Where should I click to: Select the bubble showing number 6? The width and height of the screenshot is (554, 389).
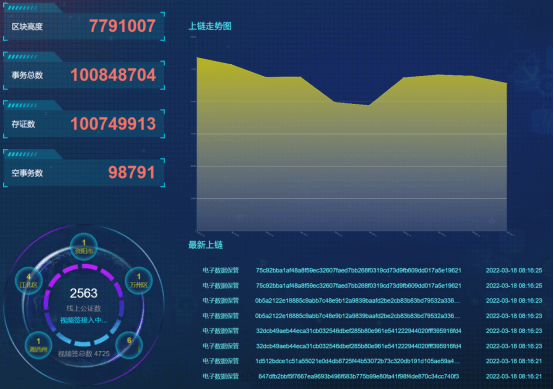[x=129, y=344]
